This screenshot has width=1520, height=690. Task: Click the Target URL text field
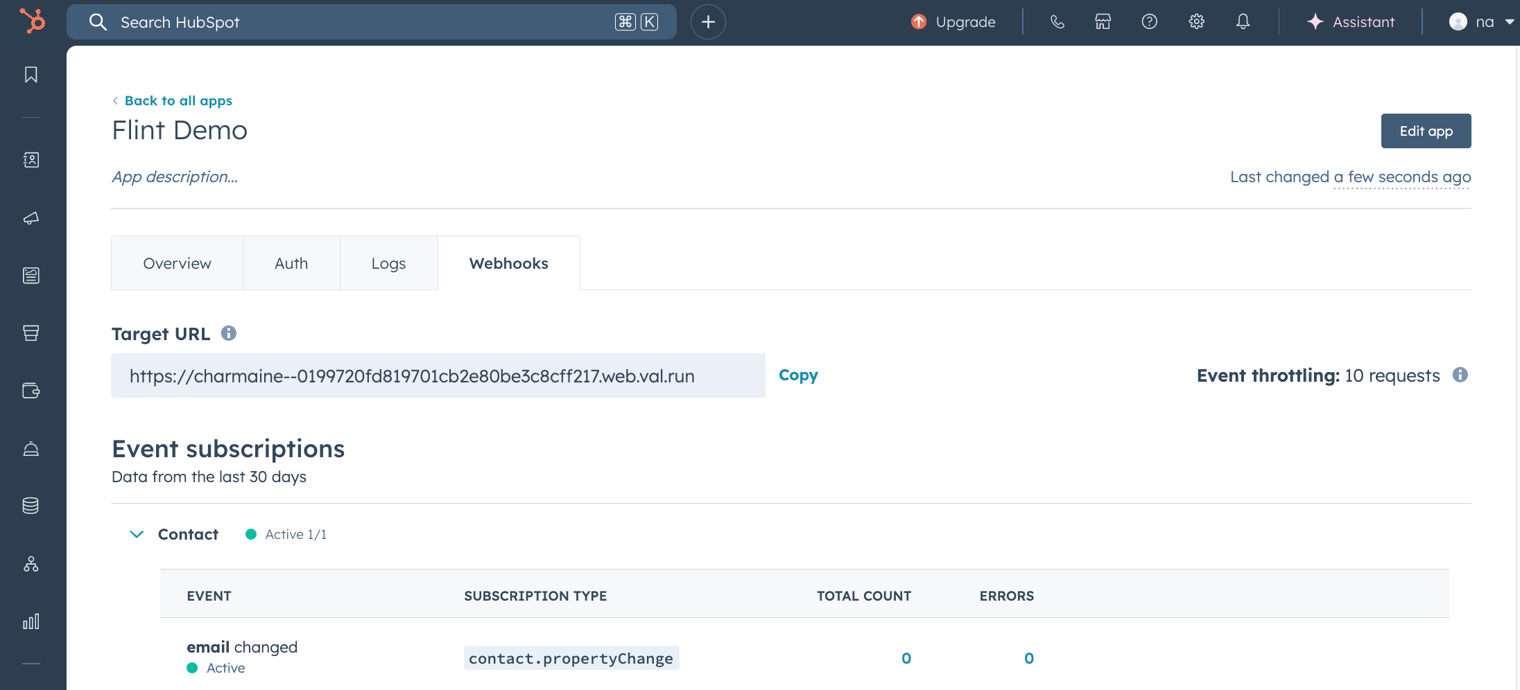pyautogui.click(x=438, y=375)
